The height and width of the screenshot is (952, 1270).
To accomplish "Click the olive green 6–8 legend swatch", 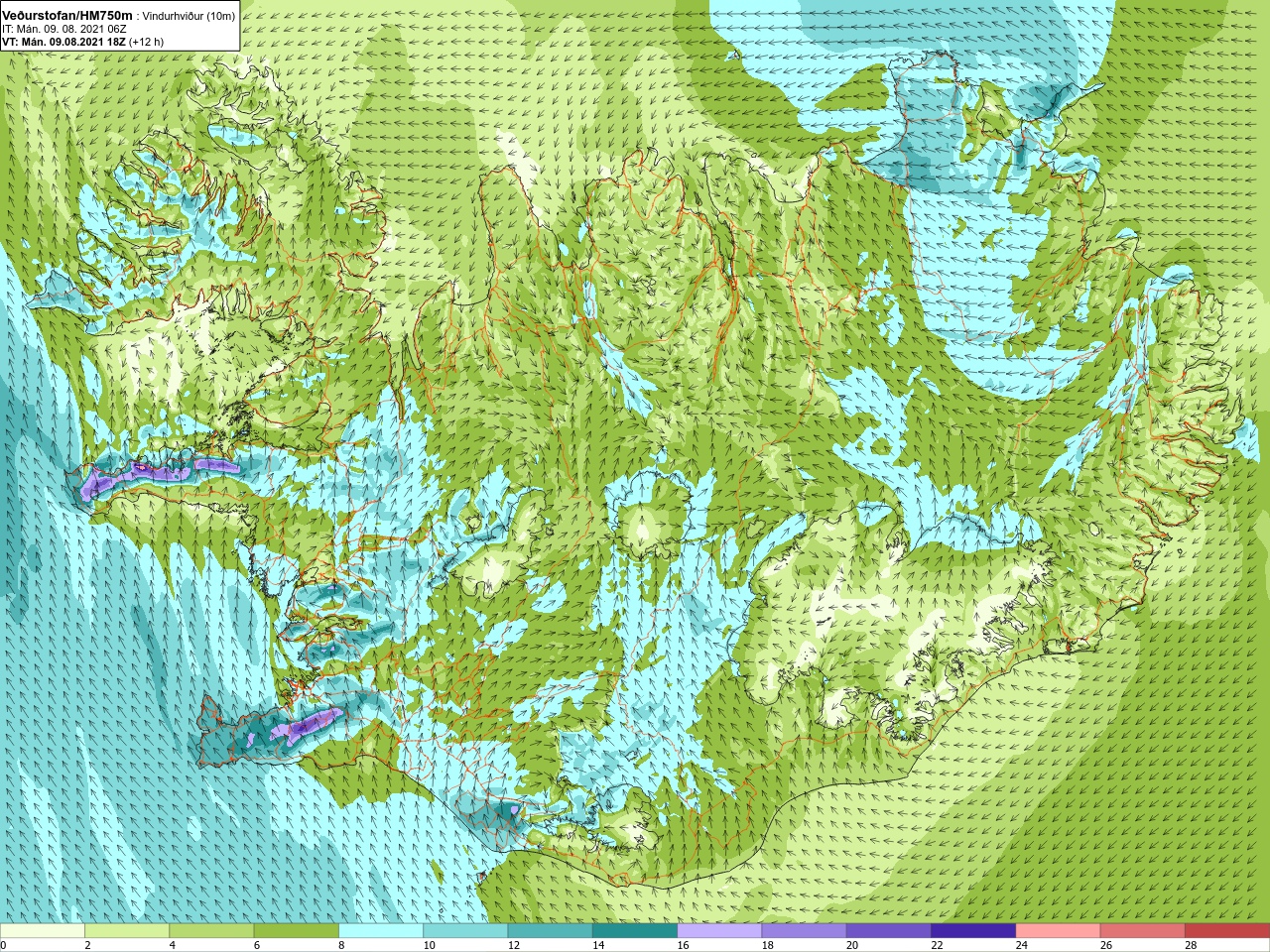I will [x=296, y=931].
